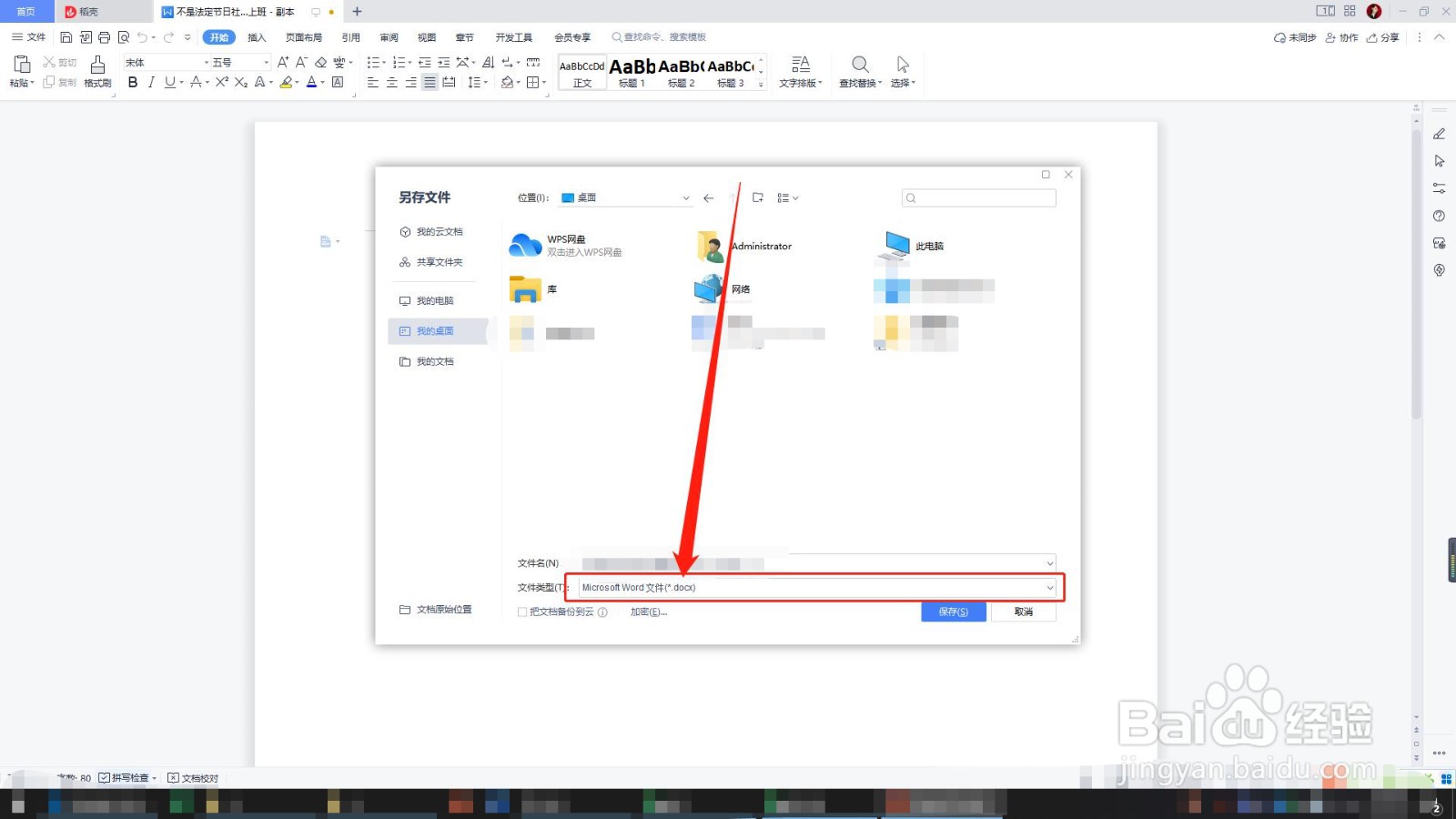Expand the file name dropdown arrow
This screenshot has width=1456, height=819.
pos(1049,563)
